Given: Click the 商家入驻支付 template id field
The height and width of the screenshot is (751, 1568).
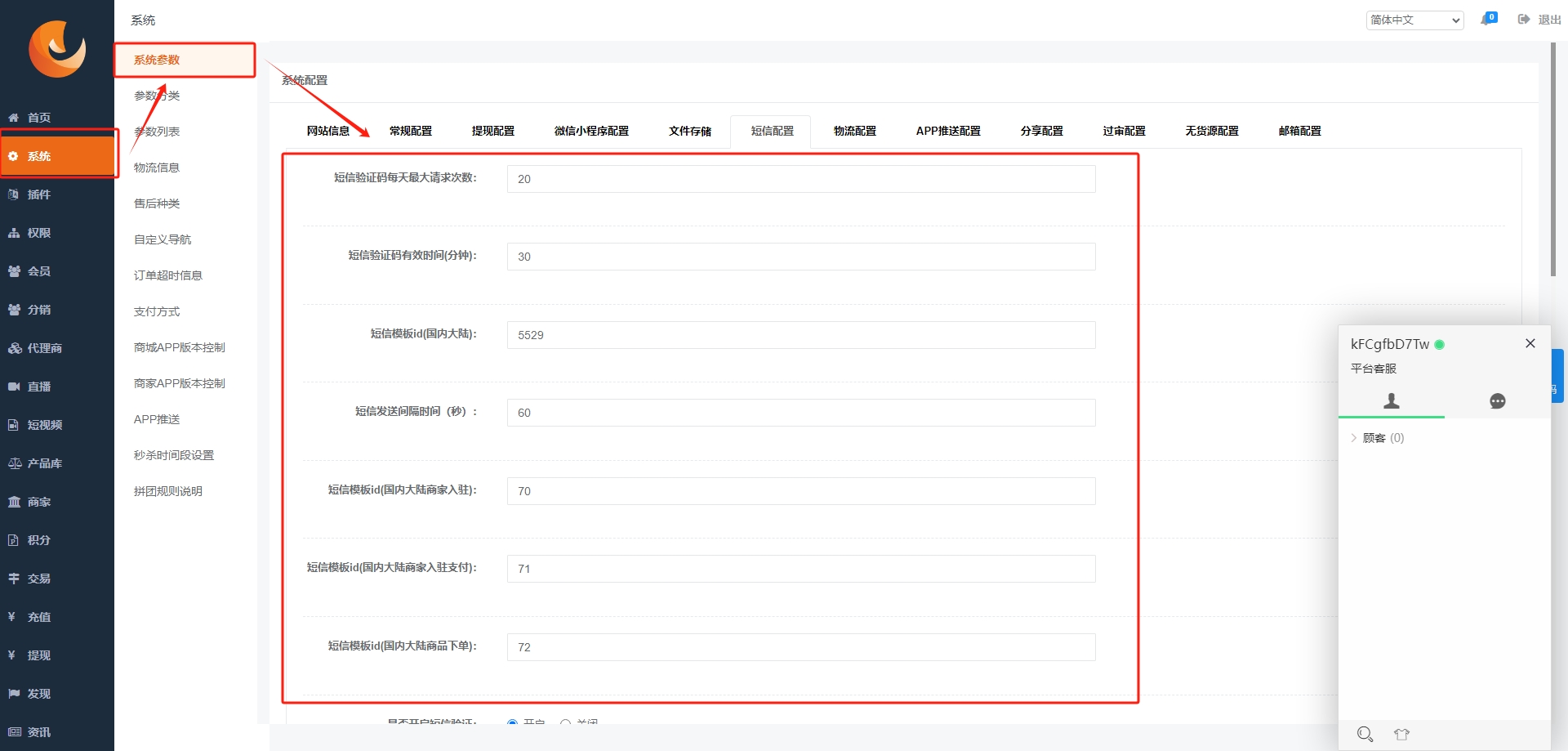Looking at the screenshot, I should pos(801,569).
